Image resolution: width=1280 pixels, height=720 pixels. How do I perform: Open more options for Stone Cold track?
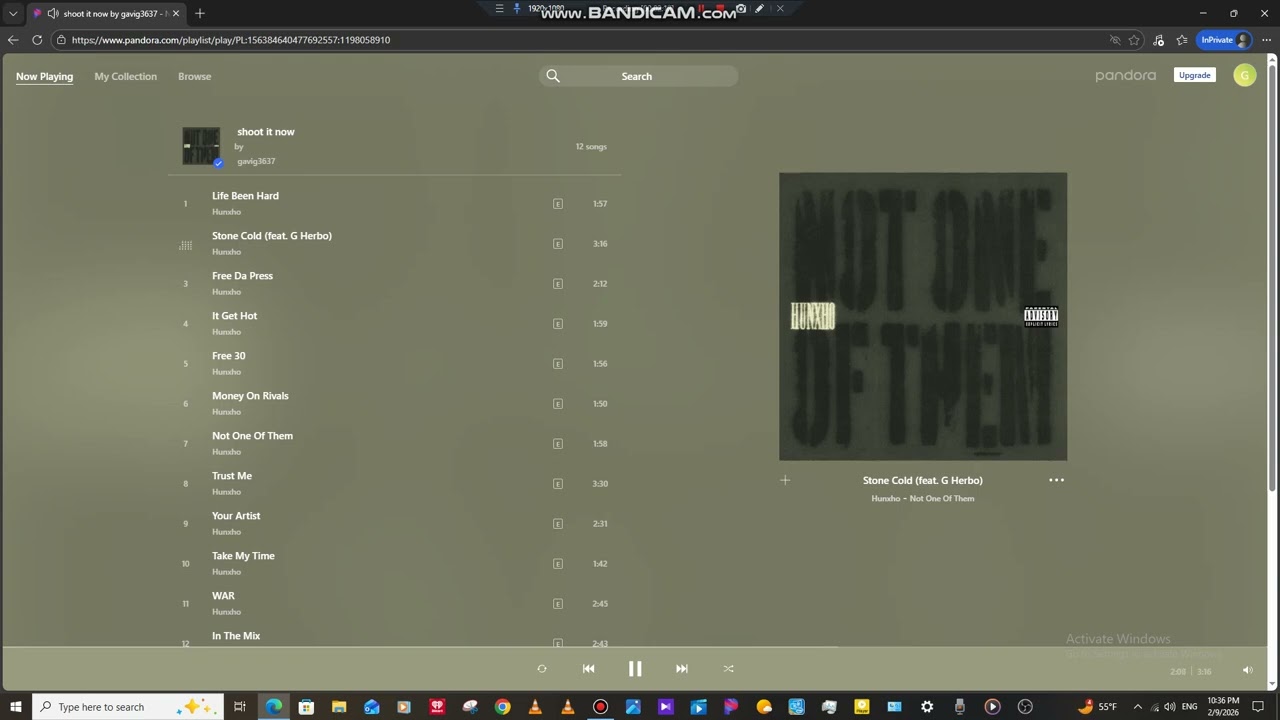[1056, 480]
